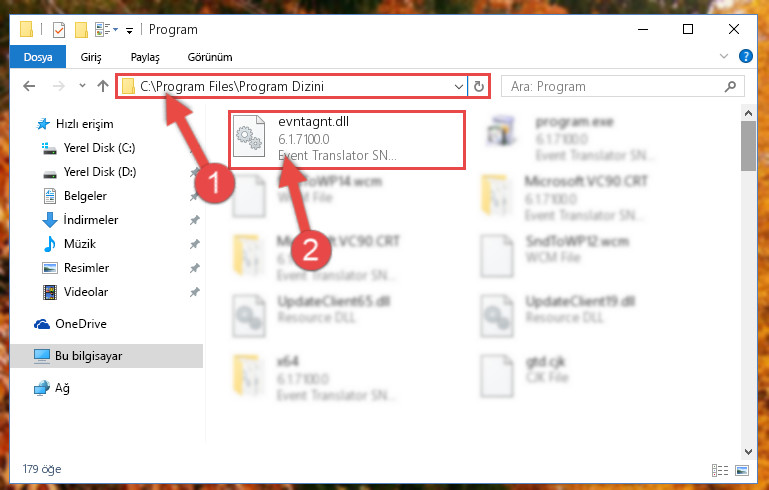
Task: Click the search magnifier icon
Action: [730, 87]
